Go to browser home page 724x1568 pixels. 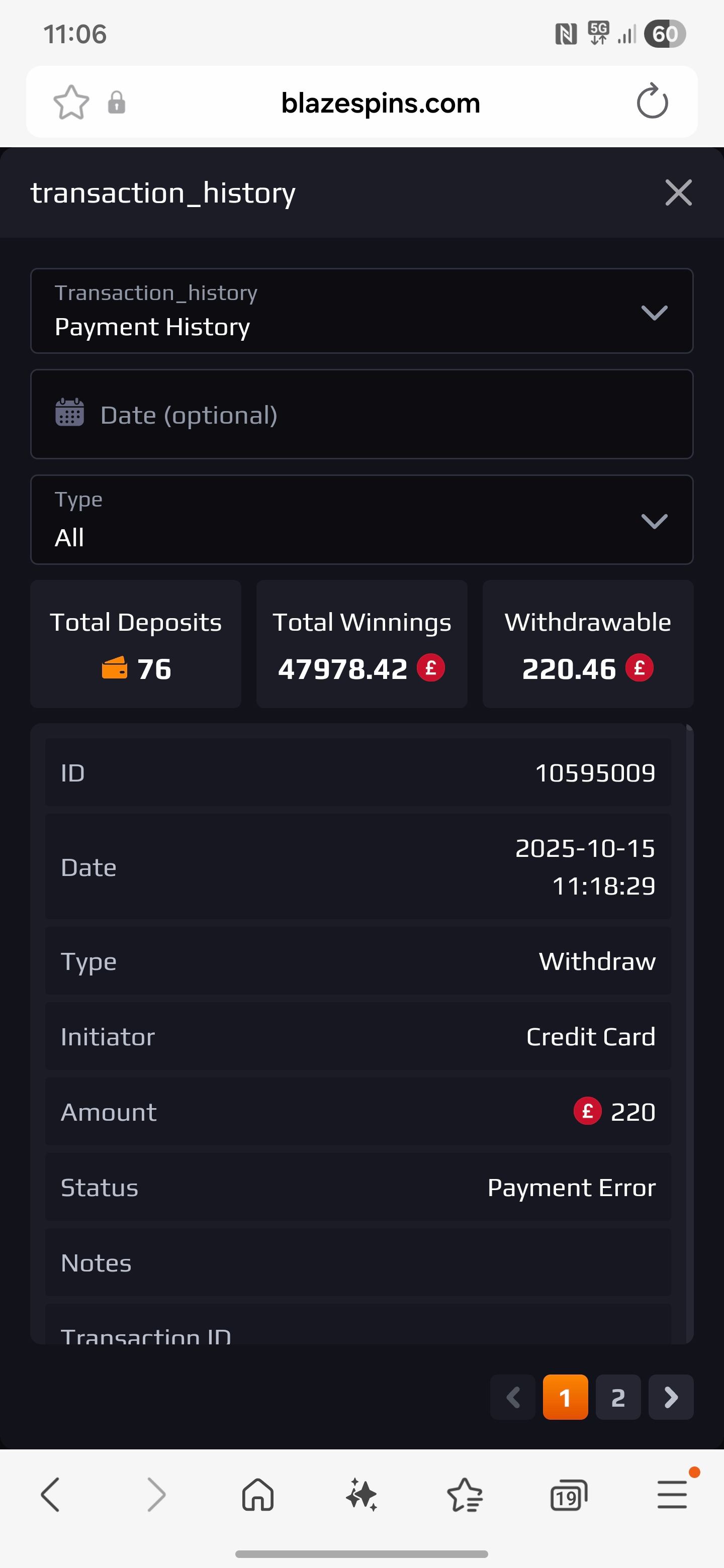258,1495
